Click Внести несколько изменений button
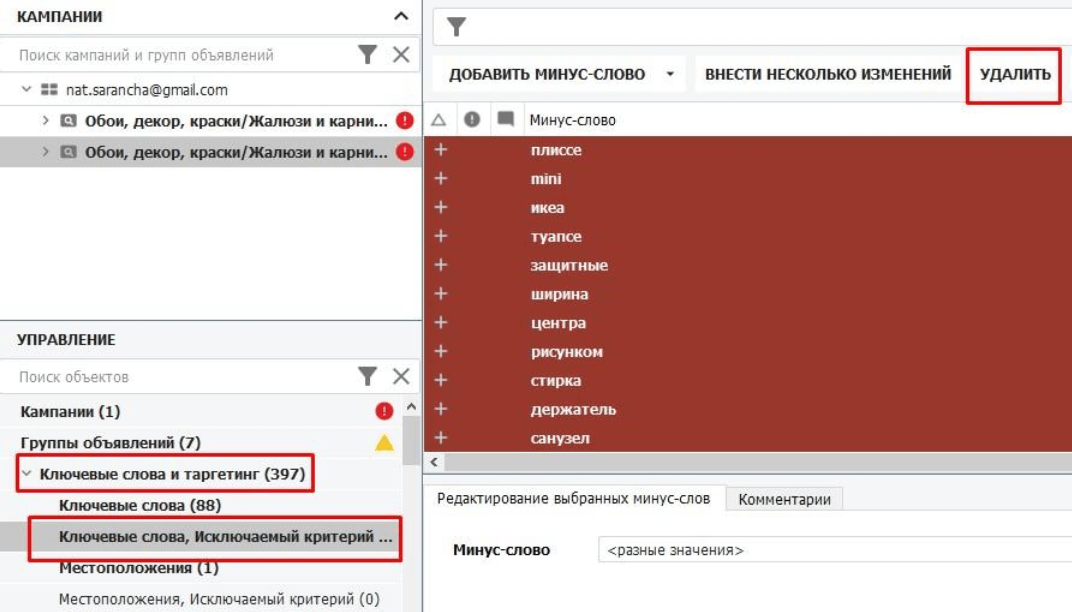Image resolution: width=1072 pixels, height=612 pixels. 828,74
